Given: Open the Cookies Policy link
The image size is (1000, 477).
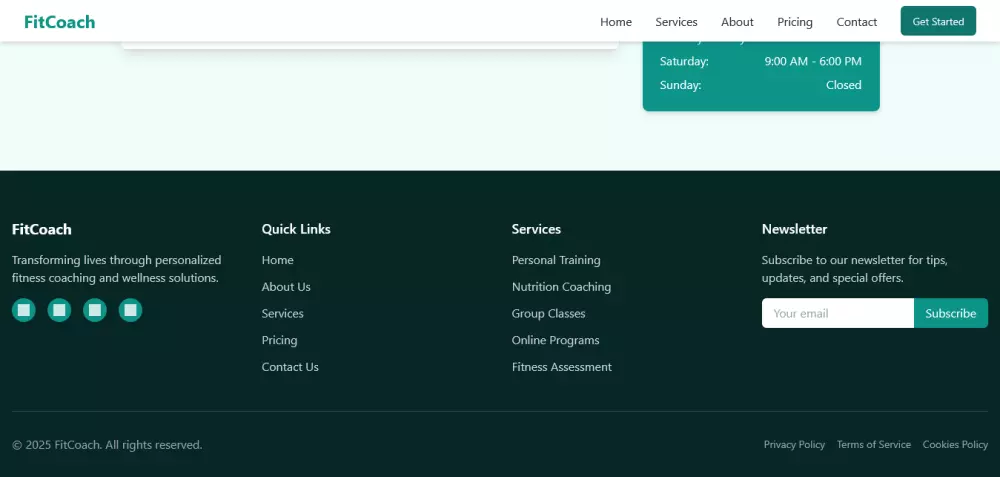Looking at the screenshot, I should (x=955, y=444).
